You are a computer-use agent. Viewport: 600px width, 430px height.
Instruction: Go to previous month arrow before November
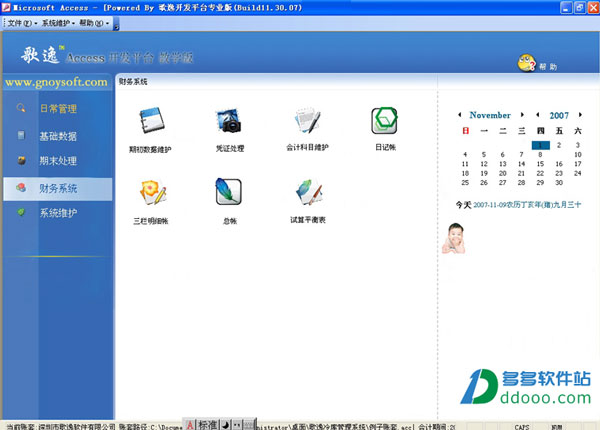(460, 114)
